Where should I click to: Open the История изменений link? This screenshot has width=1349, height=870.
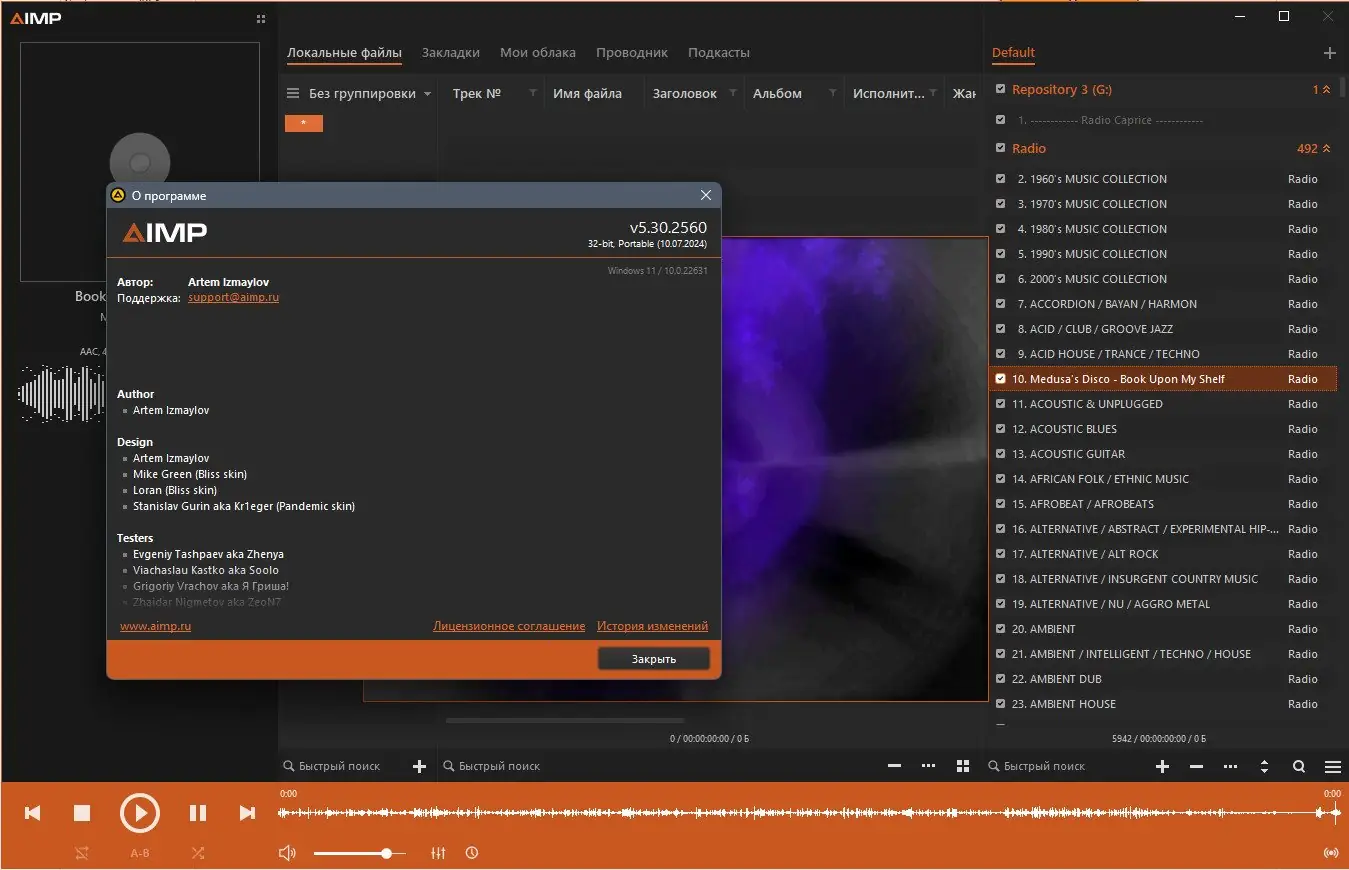(652, 626)
